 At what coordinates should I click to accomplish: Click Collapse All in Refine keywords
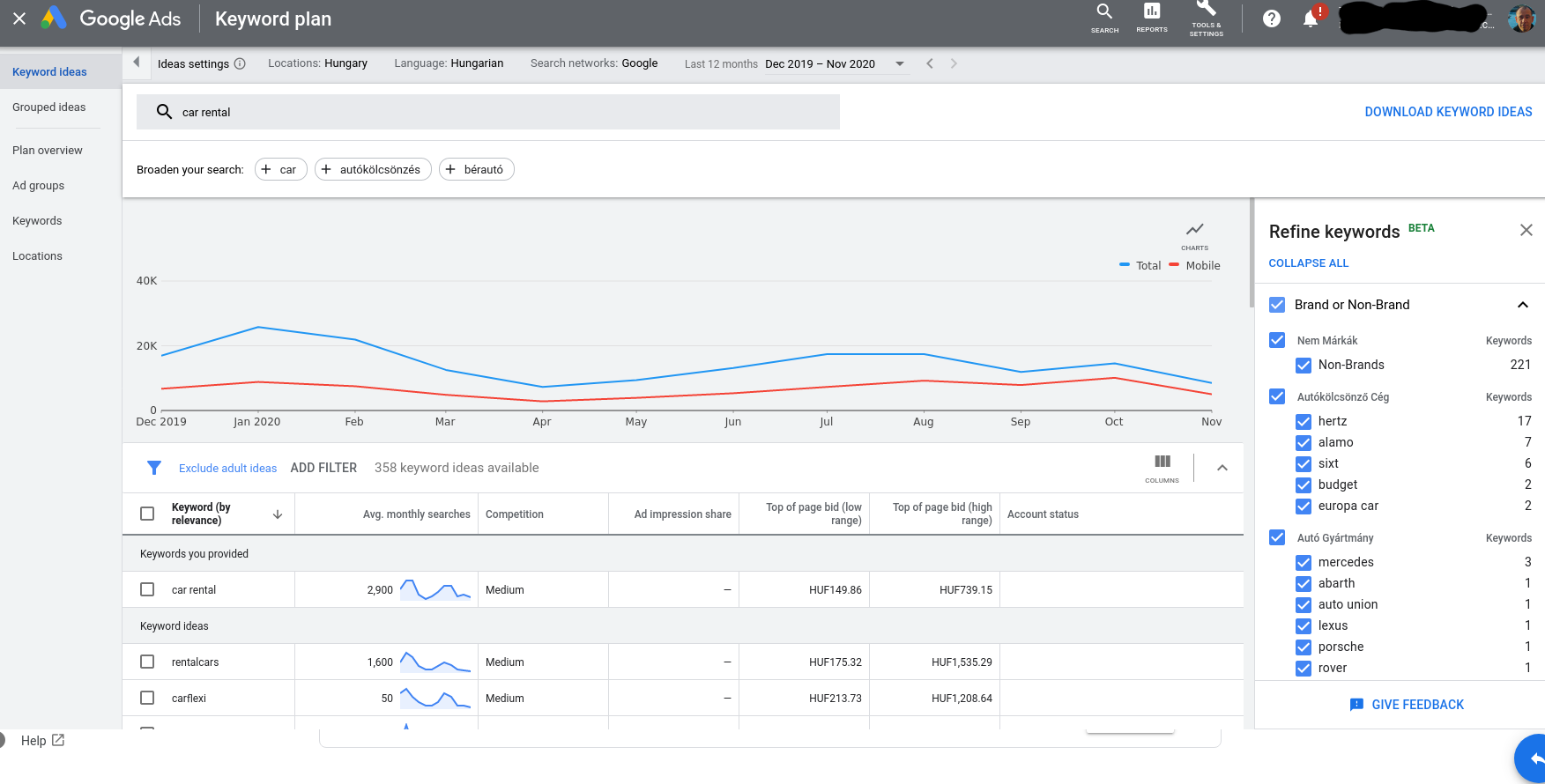(x=1308, y=263)
